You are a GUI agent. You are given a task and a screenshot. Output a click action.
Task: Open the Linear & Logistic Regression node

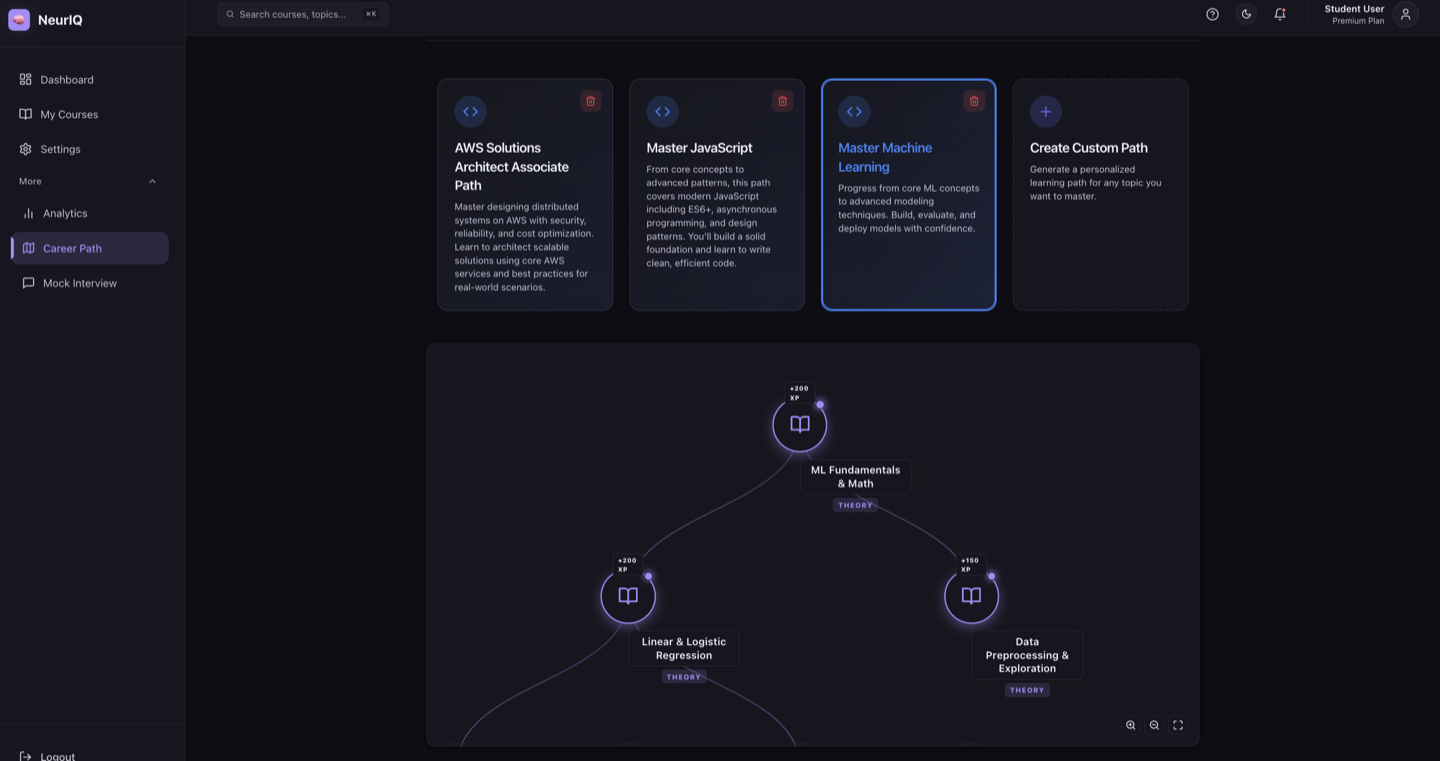tap(628, 597)
